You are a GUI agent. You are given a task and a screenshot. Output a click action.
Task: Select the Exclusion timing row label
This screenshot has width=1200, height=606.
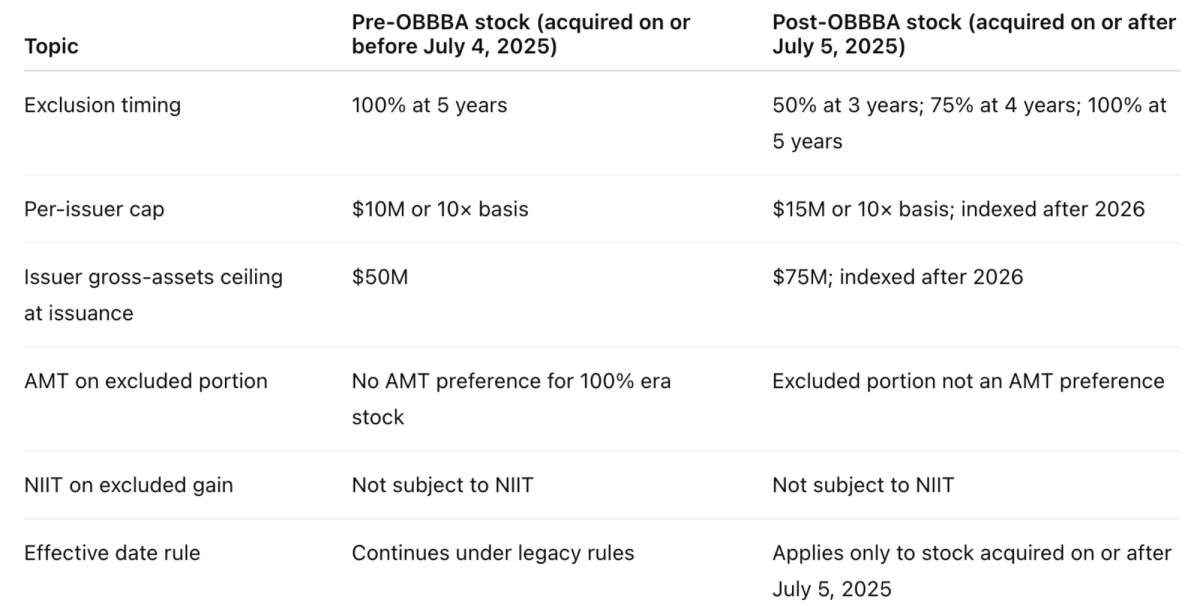[x=102, y=105]
